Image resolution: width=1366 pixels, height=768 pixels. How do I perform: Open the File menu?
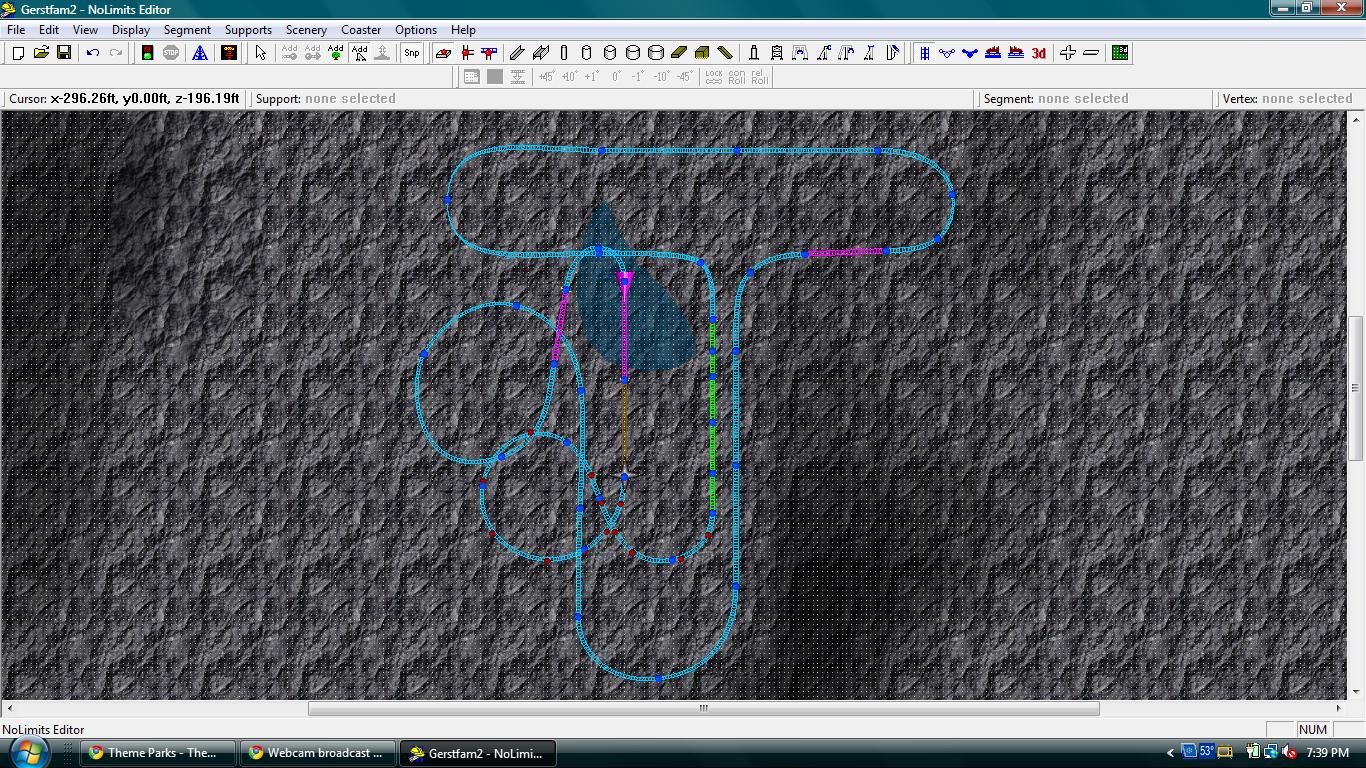click(x=16, y=30)
